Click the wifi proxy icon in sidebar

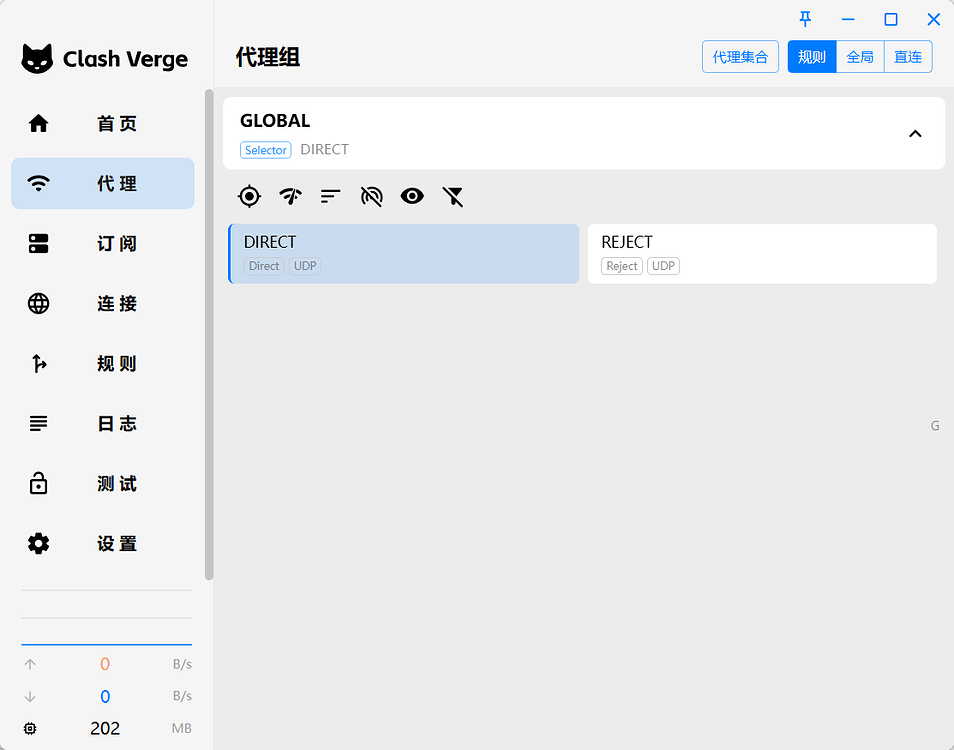tap(38, 183)
